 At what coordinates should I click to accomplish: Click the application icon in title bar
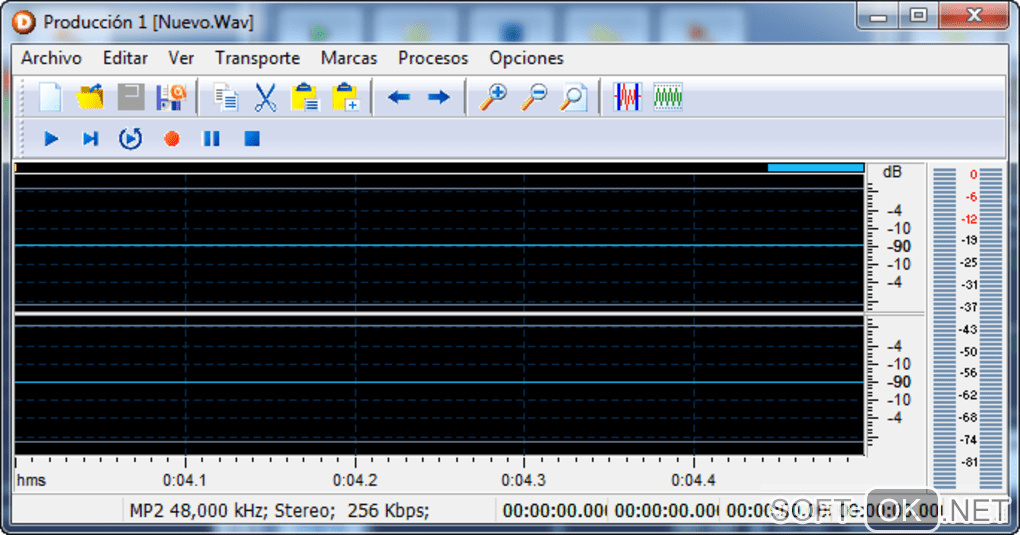(x=23, y=22)
